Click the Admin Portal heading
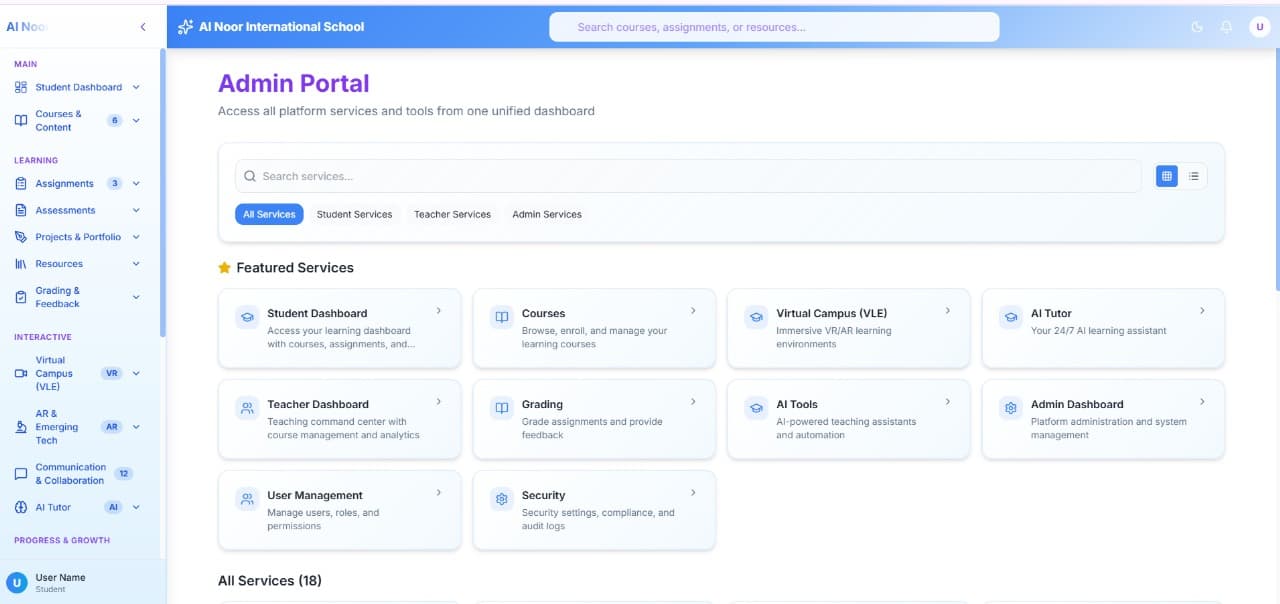 294,84
